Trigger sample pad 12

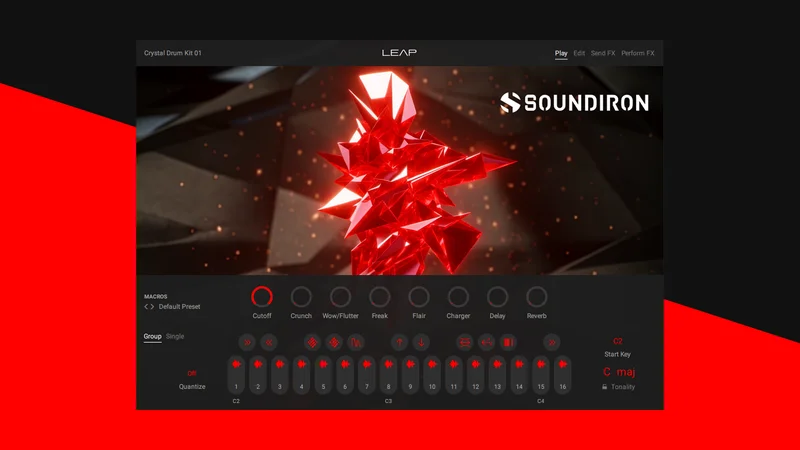click(476, 374)
